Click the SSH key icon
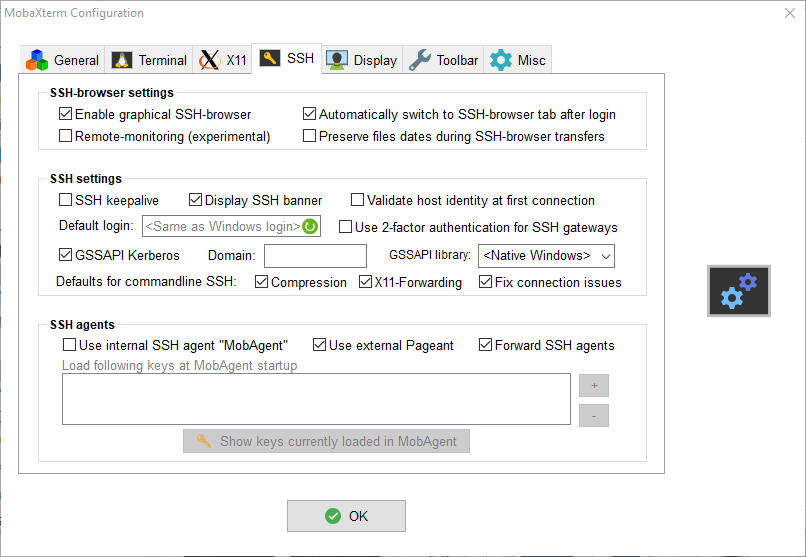The height and width of the screenshot is (557, 806). click(270, 58)
